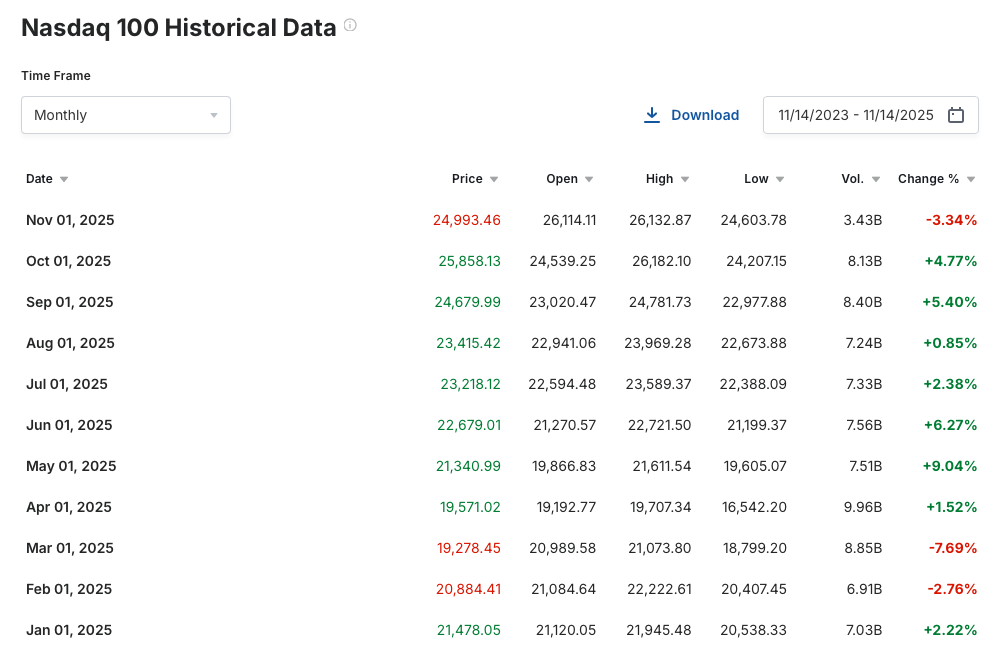This screenshot has width=994, height=656.
Task: Click the Time Frame label
Action: [x=56, y=75]
